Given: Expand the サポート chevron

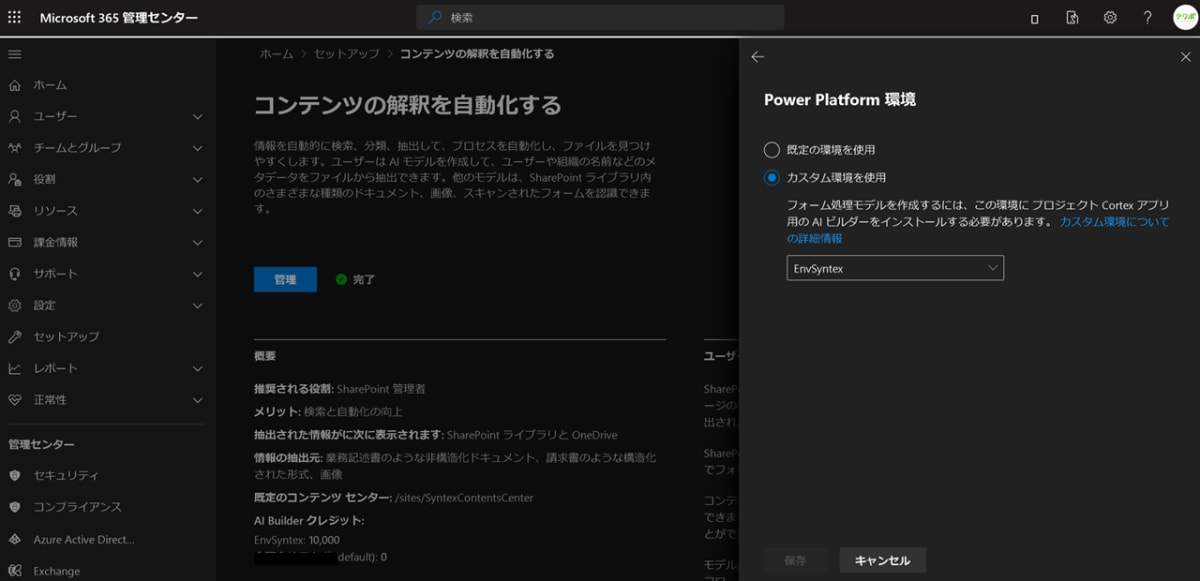Looking at the screenshot, I should (197, 274).
